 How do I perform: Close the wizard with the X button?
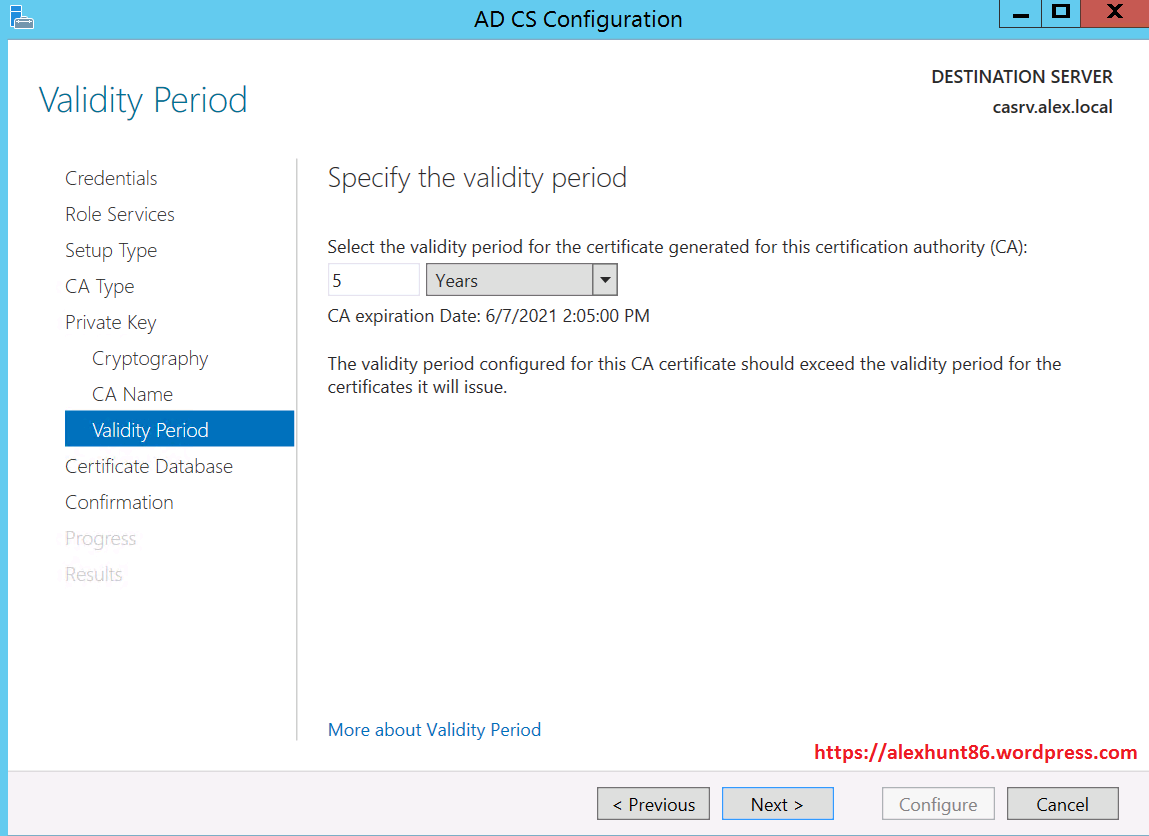1114,13
